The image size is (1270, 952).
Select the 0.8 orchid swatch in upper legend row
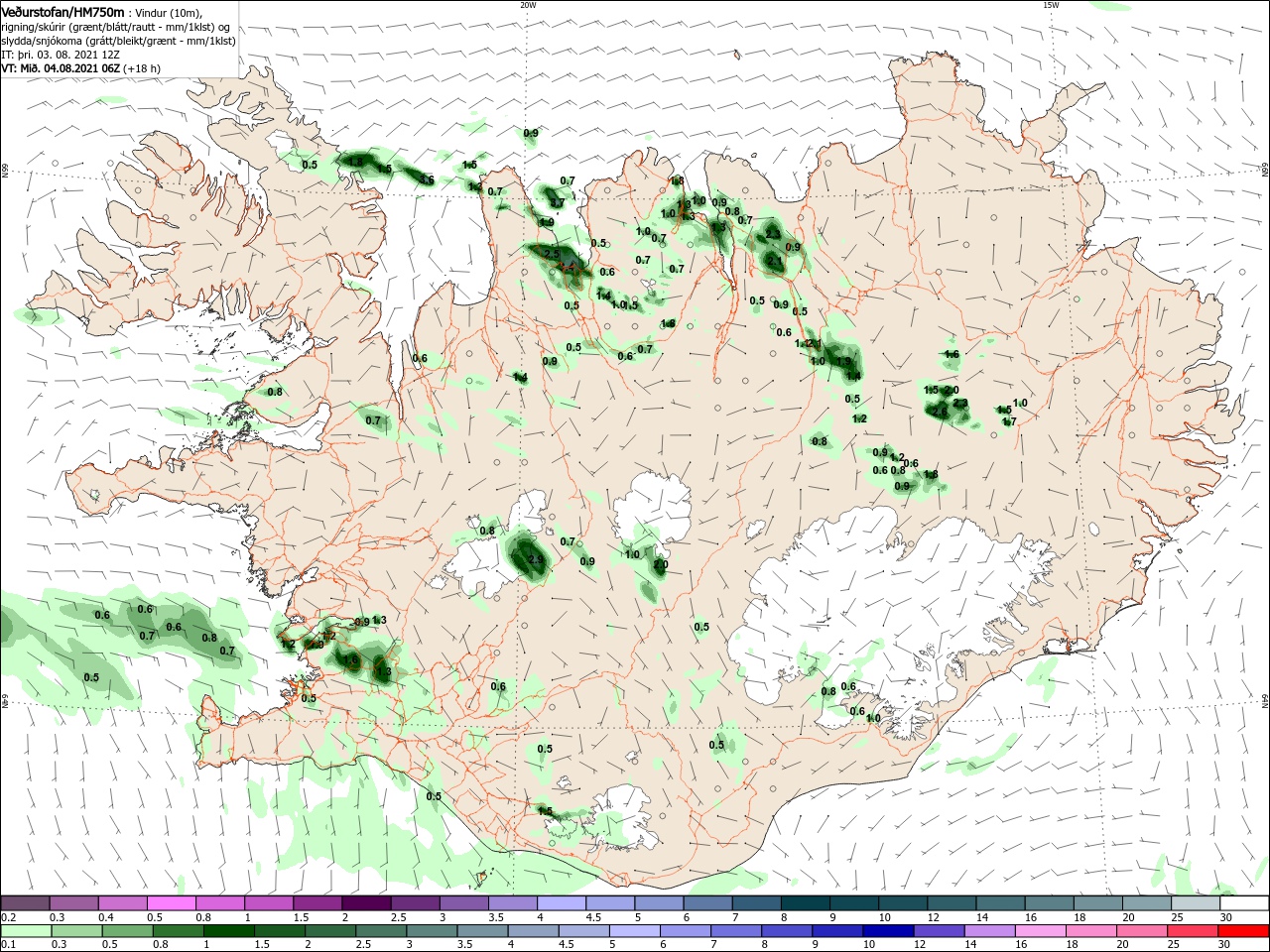point(220,903)
